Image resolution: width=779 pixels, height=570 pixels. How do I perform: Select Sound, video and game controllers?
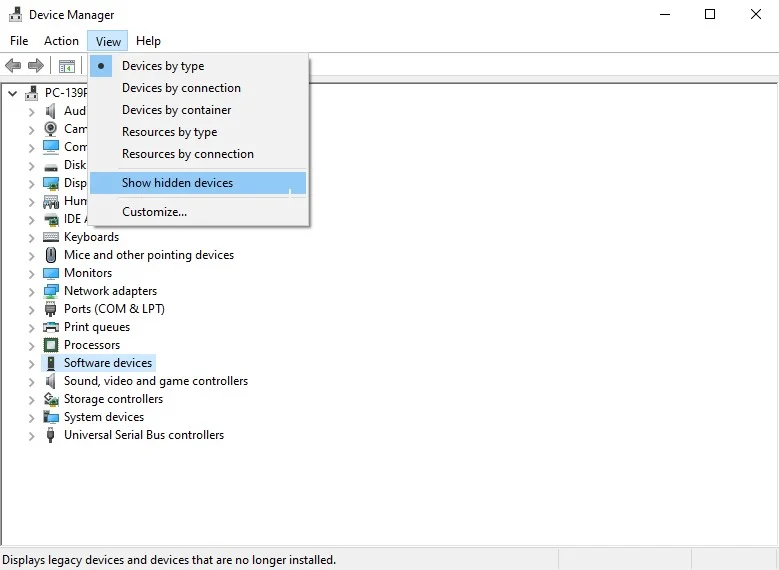coord(156,381)
